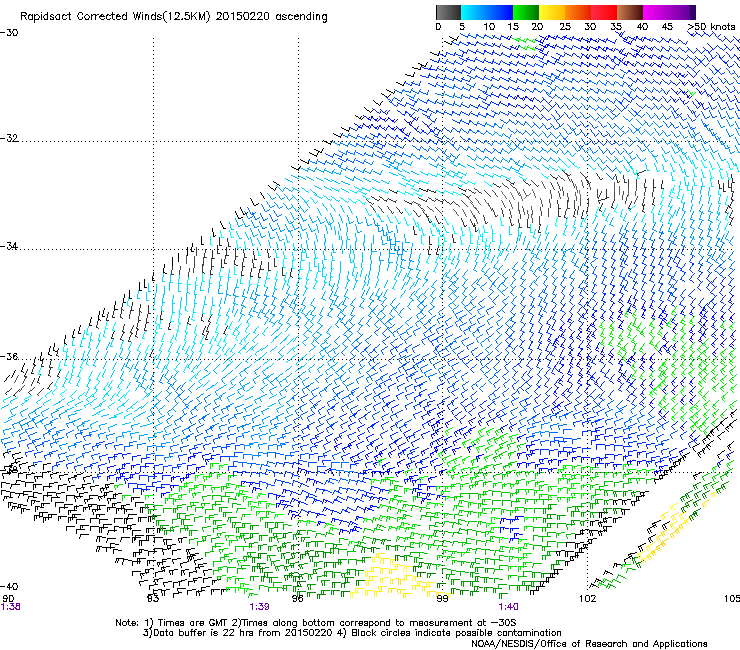Viewport: 740px width, 650px height.
Task: Click the purple '1:38' time label
Action: [10, 607]
